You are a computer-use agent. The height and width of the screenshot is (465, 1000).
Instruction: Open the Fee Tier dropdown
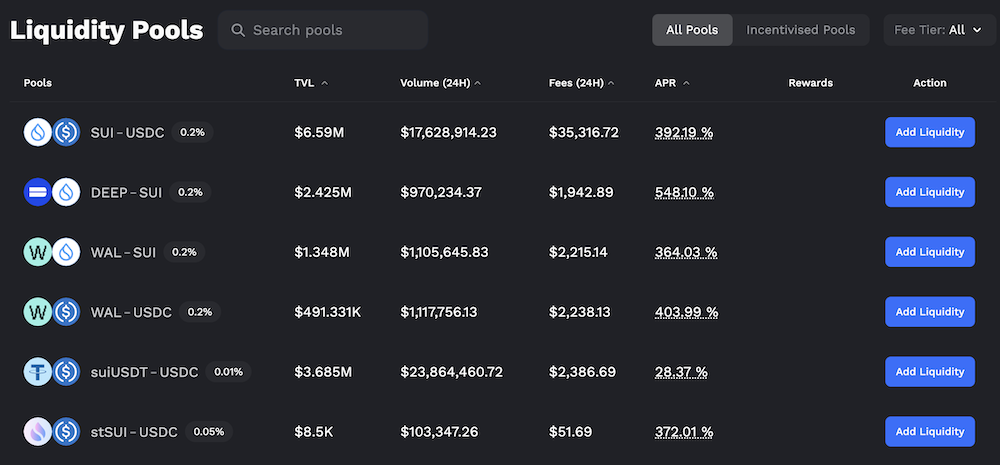pos(937,30)
